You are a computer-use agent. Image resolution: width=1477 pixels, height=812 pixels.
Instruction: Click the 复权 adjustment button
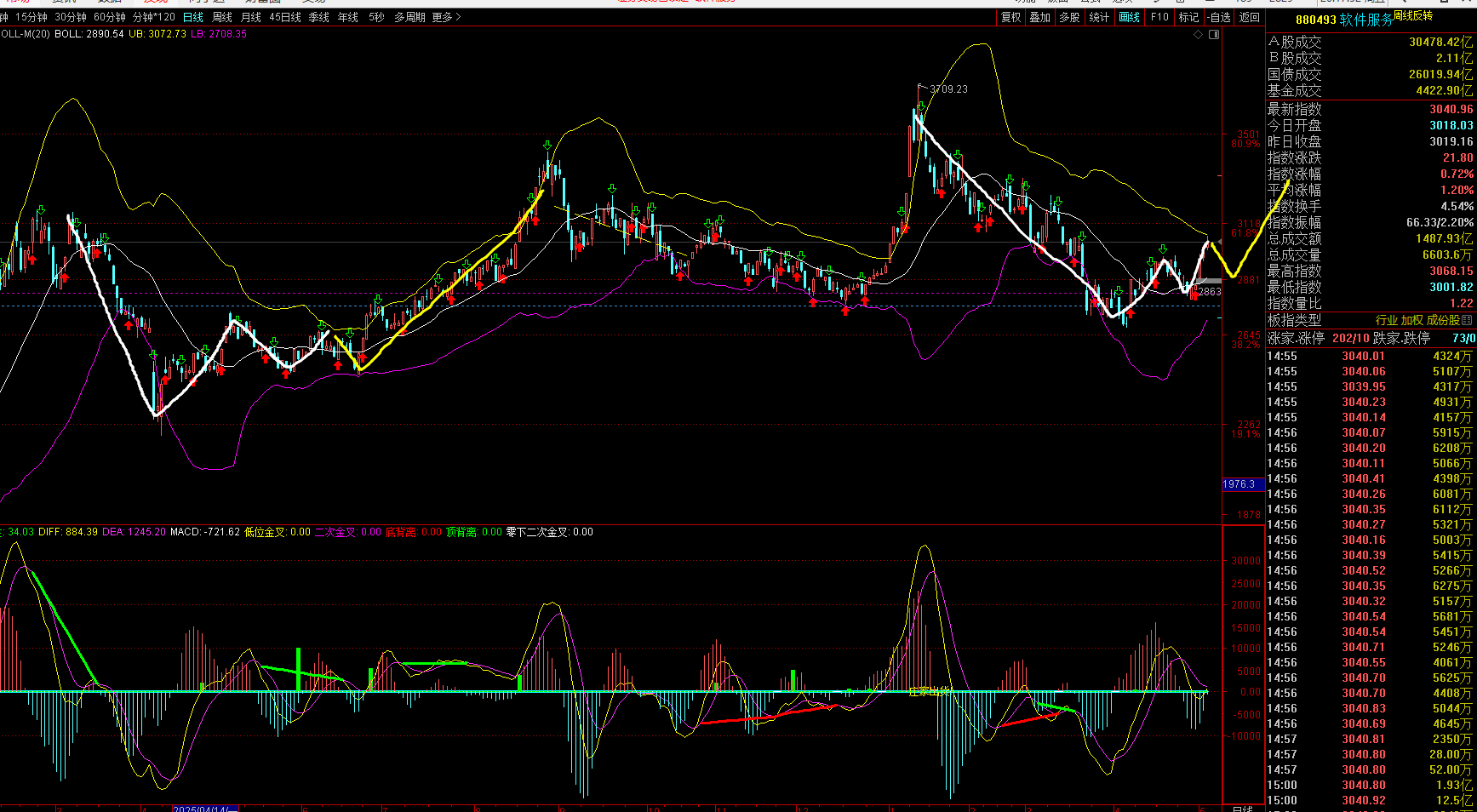click(1010, 17)
